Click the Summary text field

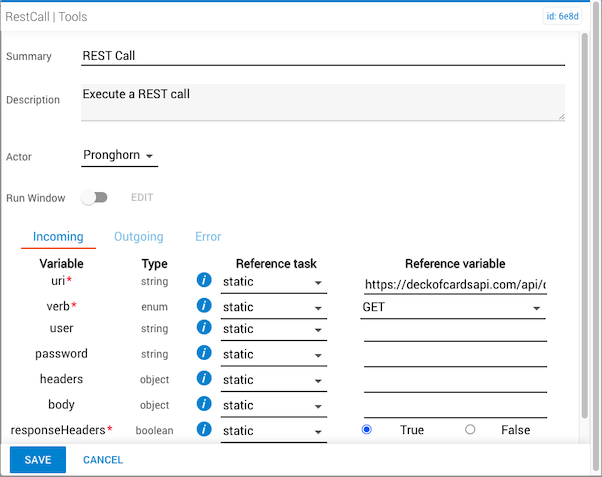[x=323, y=56]
